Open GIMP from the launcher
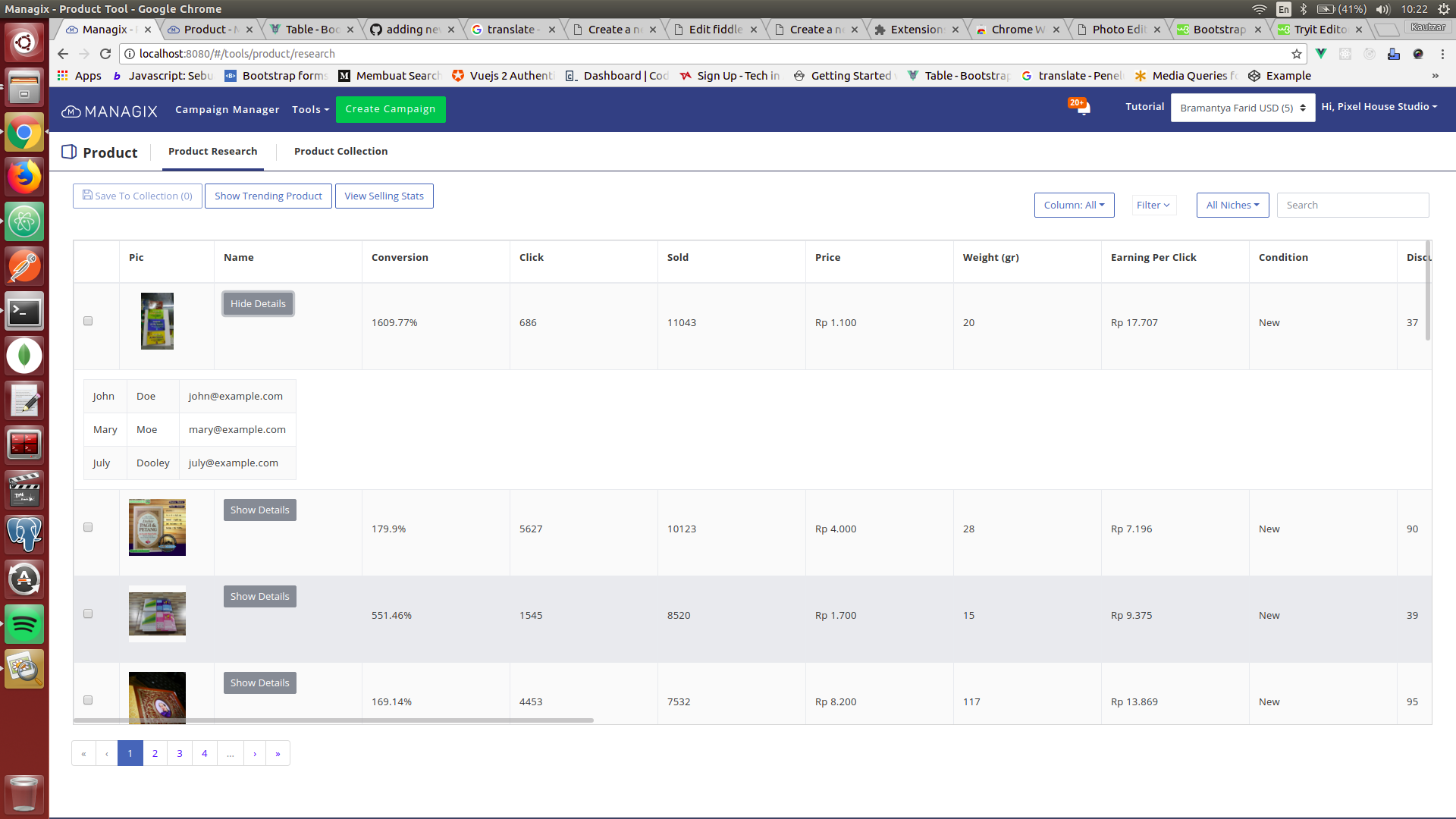 [24, 668]
